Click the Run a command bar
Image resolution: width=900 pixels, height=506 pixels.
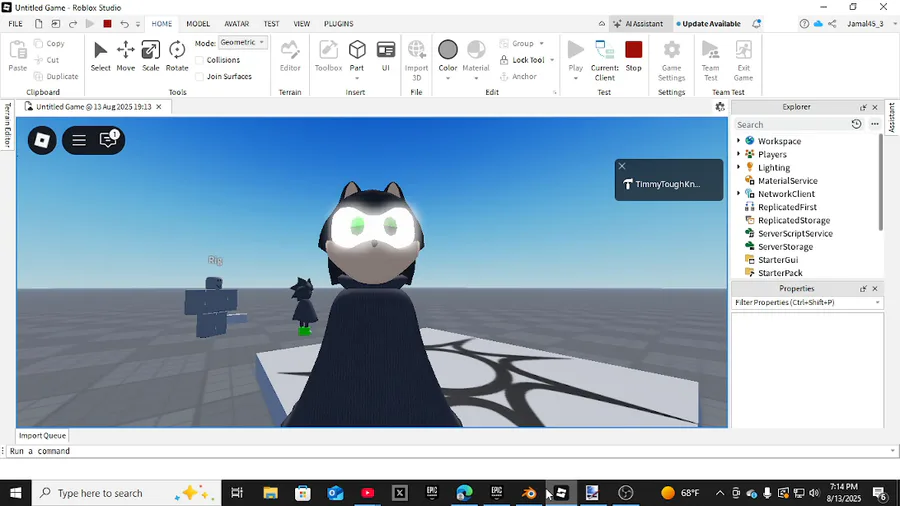tap(450, 451)
